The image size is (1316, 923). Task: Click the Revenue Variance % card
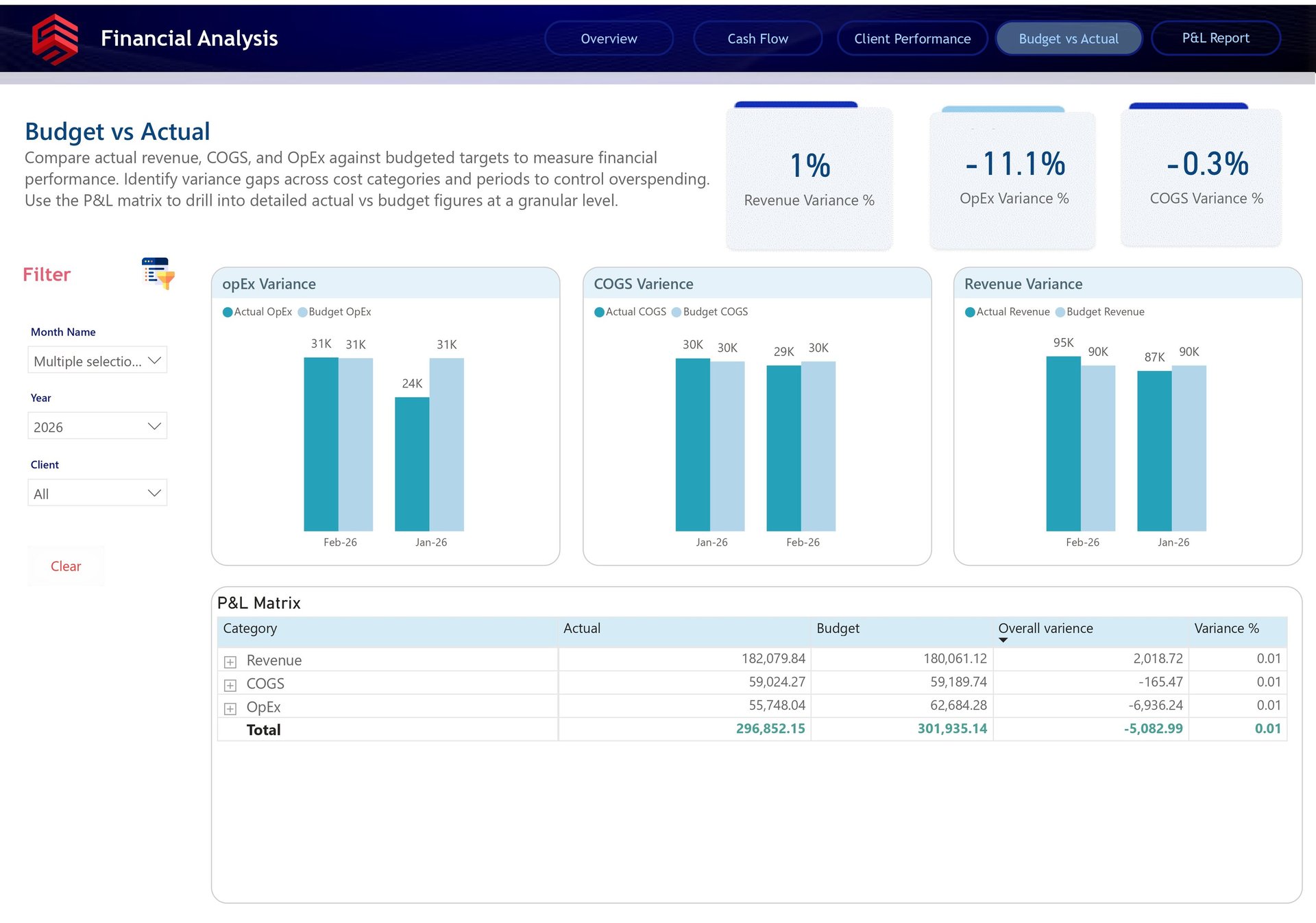[809, 178]
